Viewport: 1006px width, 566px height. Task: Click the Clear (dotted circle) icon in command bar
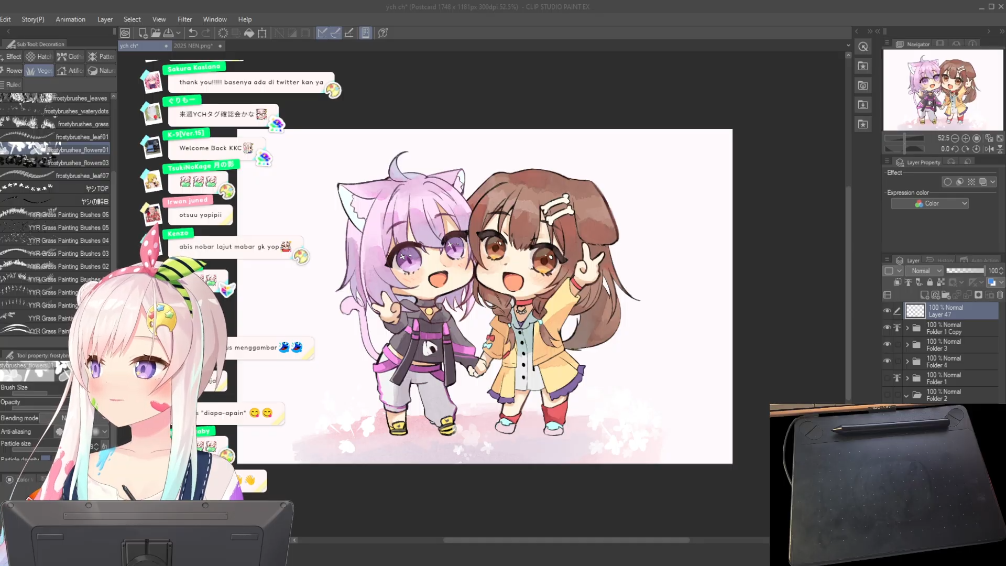pyautogui.click(x=223, y=33)
